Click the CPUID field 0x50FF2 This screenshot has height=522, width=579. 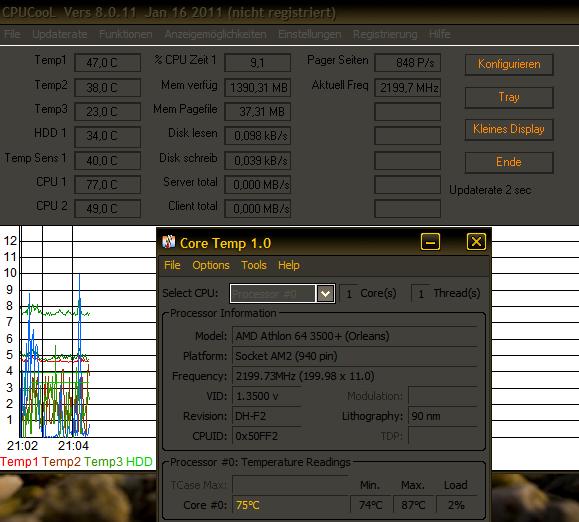[x=267, y=436]
